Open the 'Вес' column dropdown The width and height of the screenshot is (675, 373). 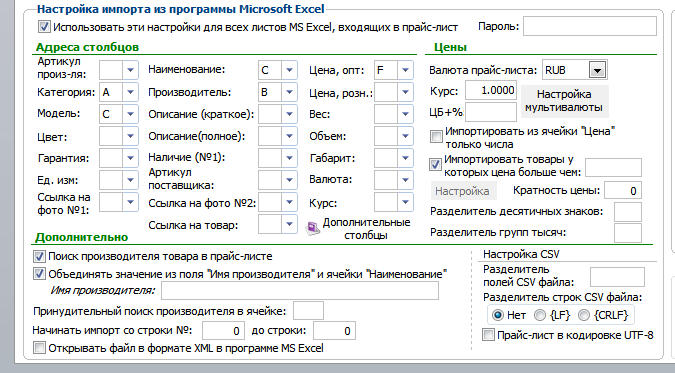coord(405,114)
